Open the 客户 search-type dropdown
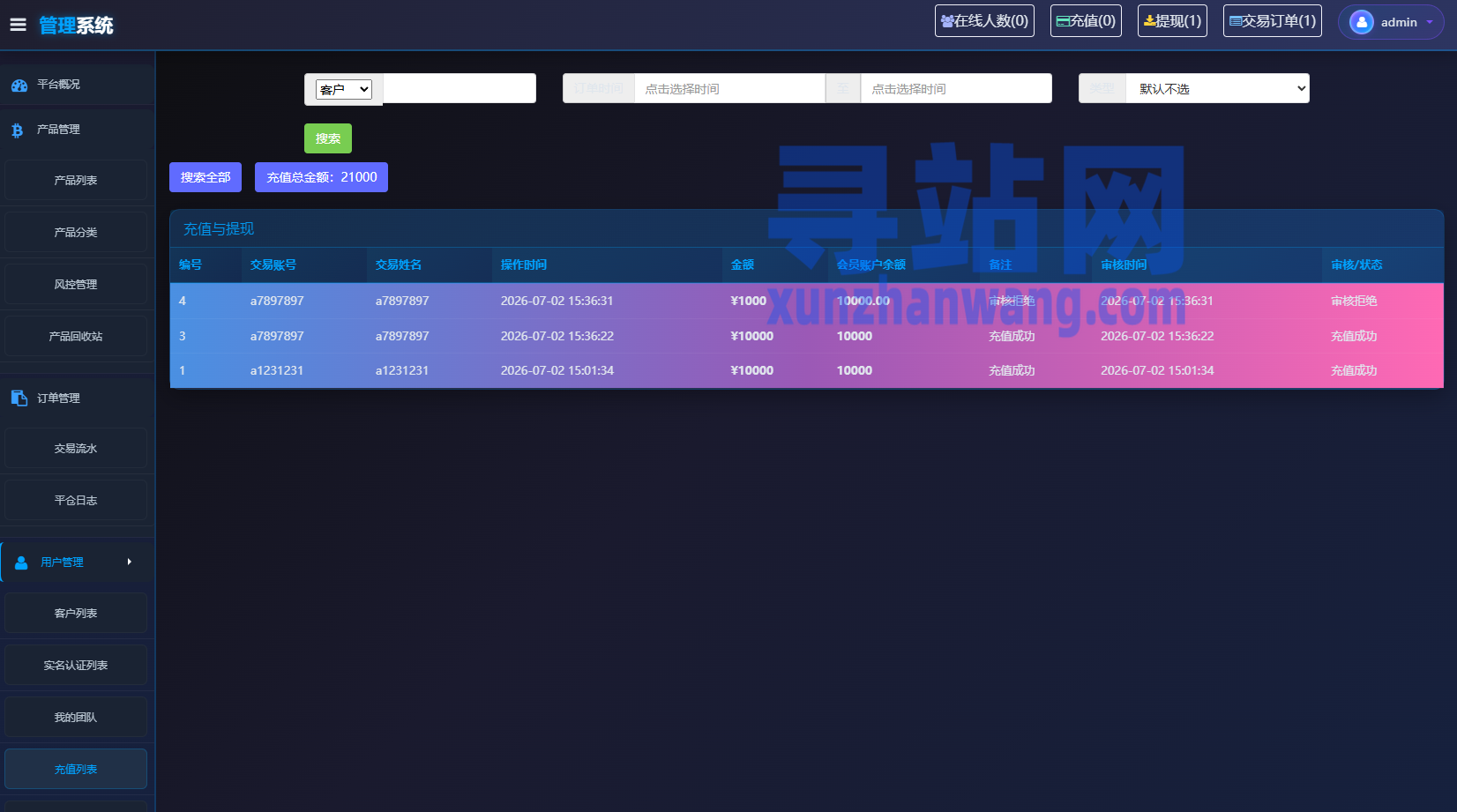The width and height of the screenshot is (1457, 812). (x=344, y=89)
